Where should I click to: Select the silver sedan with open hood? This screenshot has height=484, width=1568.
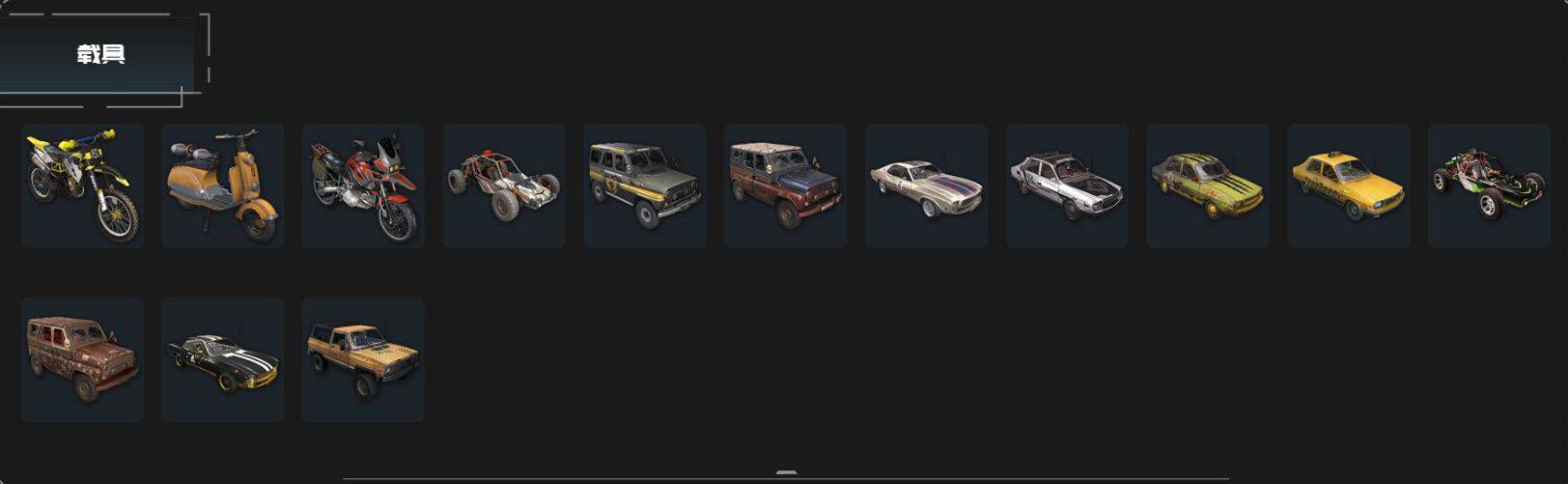[1067, 185]
